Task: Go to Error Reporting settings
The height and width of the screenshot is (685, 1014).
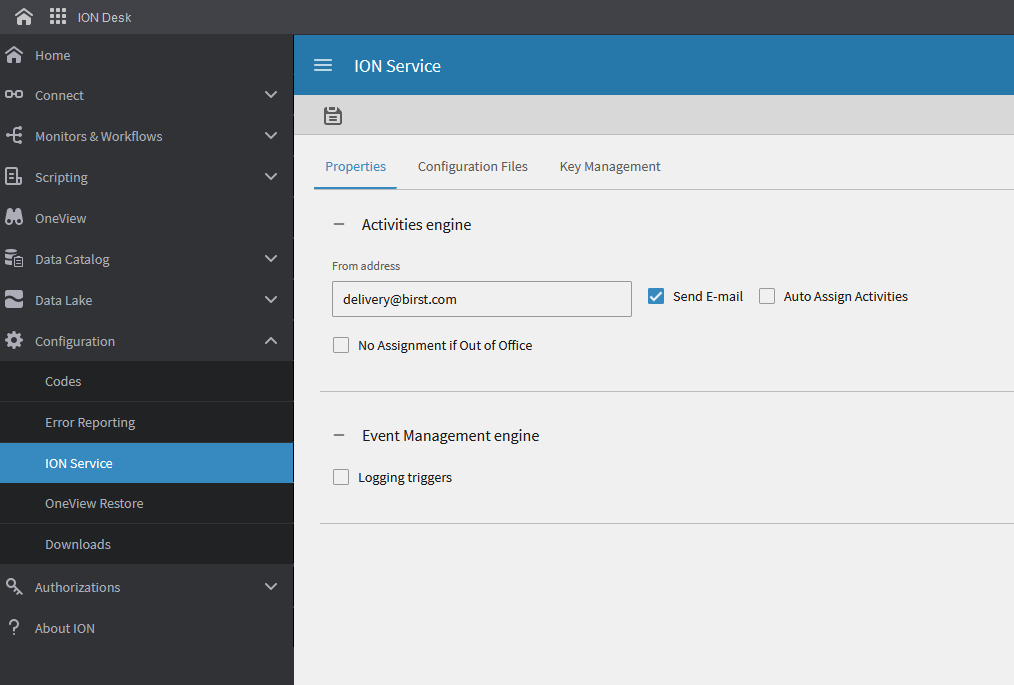Action: [x=90, y=422]
